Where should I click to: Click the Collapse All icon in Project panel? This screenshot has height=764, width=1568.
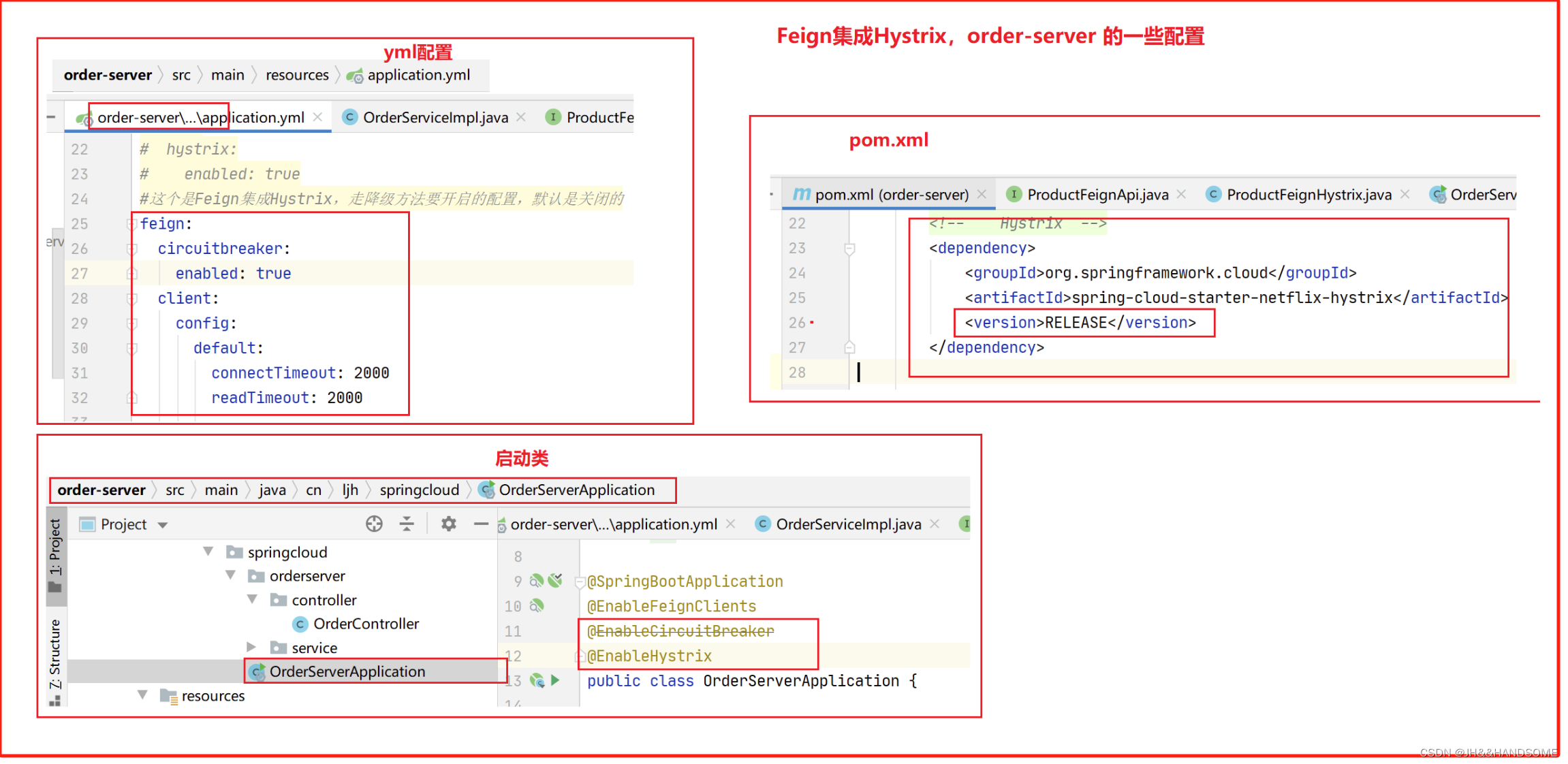click(407, 524)
